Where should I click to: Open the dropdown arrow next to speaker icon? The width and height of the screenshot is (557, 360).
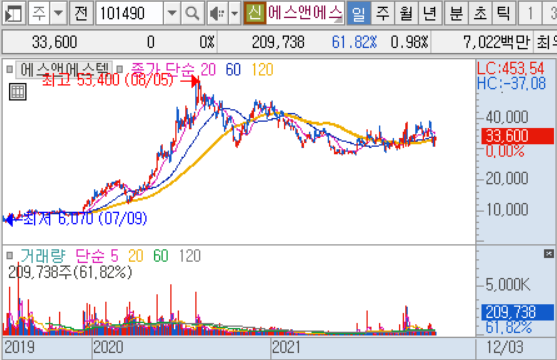point(234,14)
